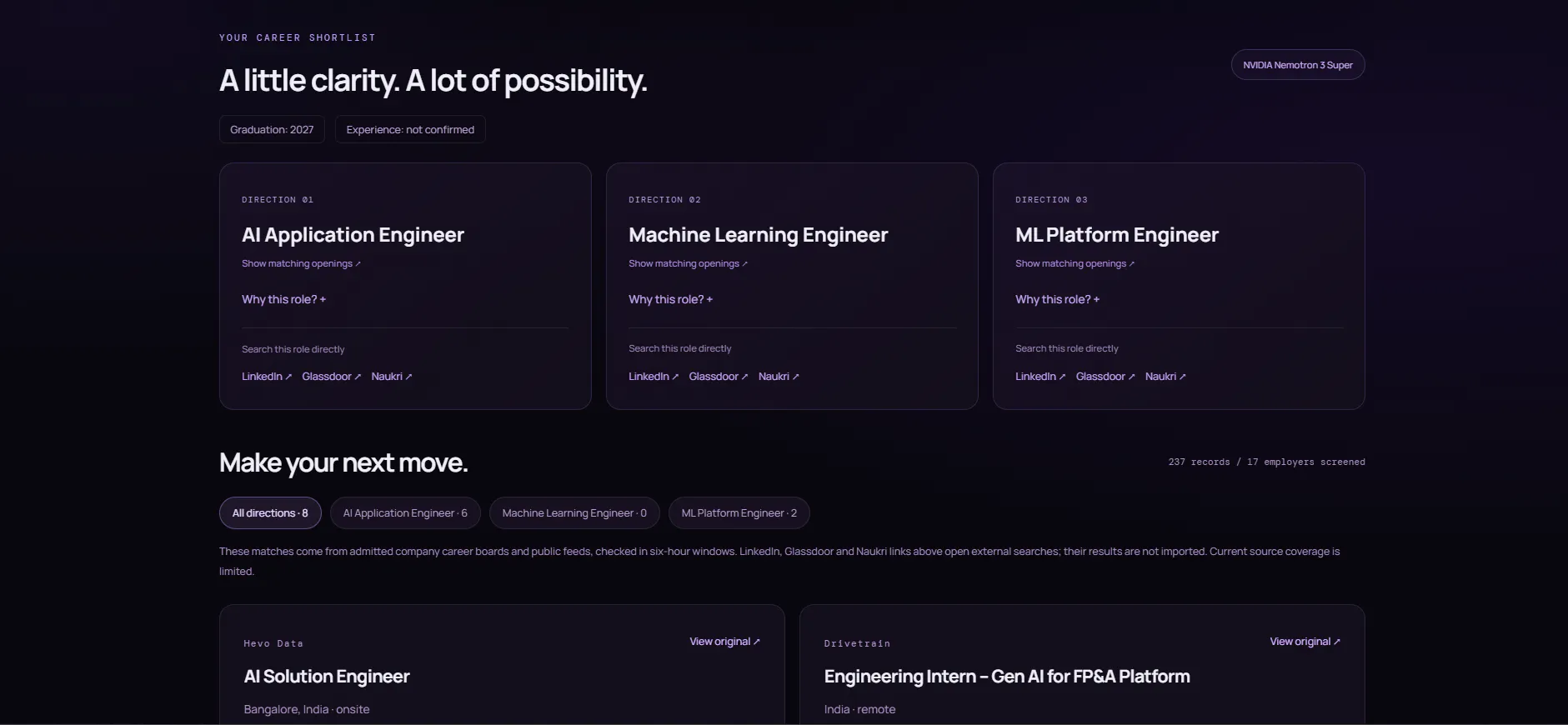Open Glassdoor search for ML Platform Engineer
The height and width of the screenshot is (725, 1568).
tap(1105, 377)
